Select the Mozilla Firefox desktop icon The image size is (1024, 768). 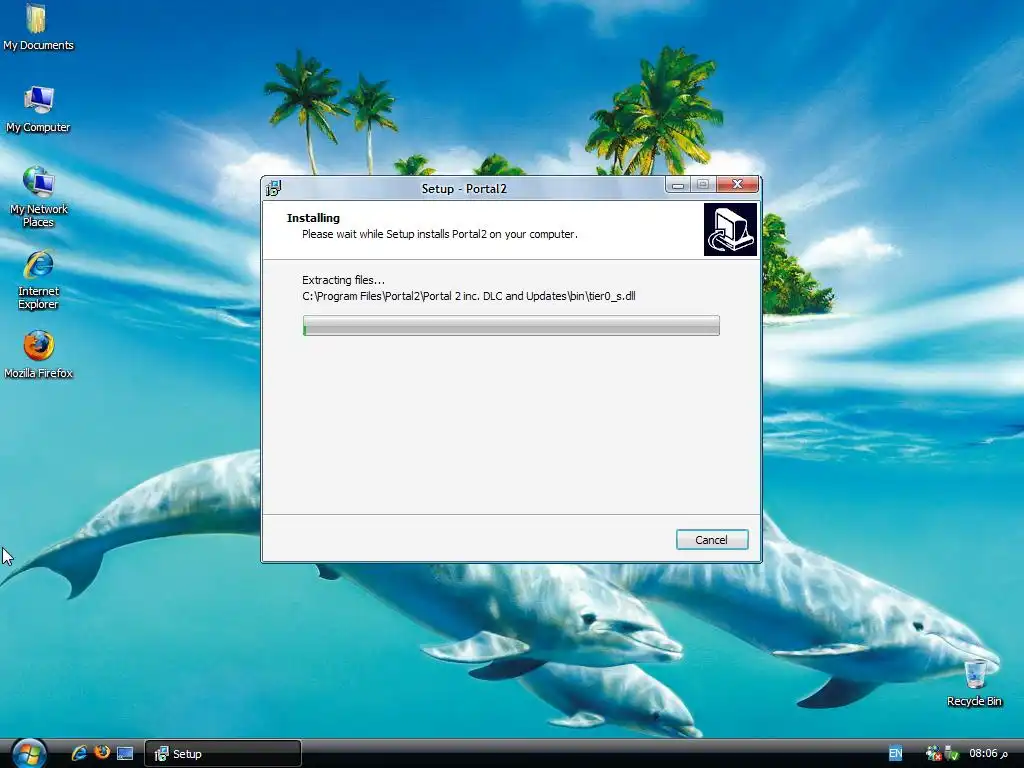(38, 355)
